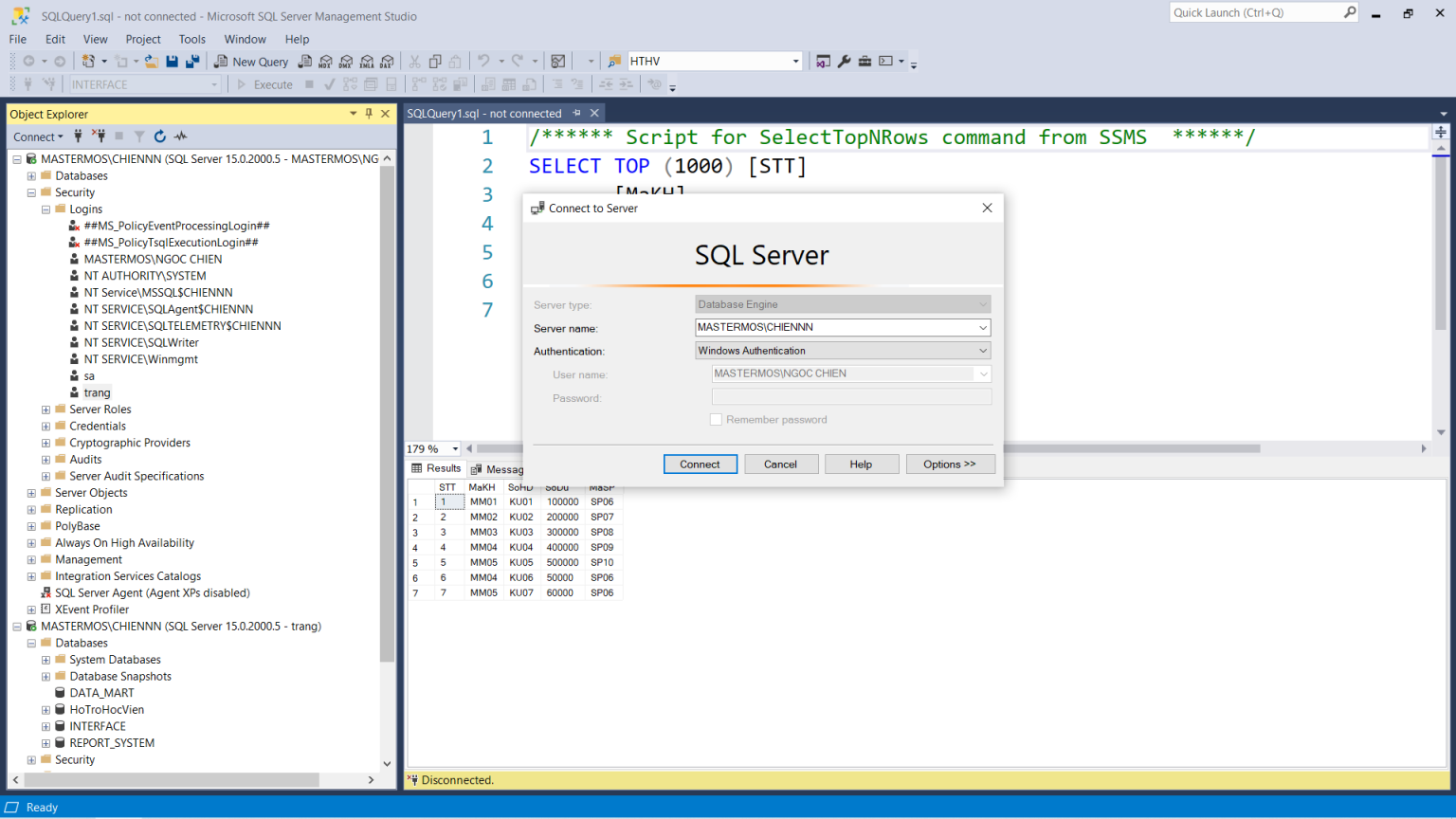Click the Options button in Connect dialog
This screenshot has width=1456, height=819.
[951, 464]
